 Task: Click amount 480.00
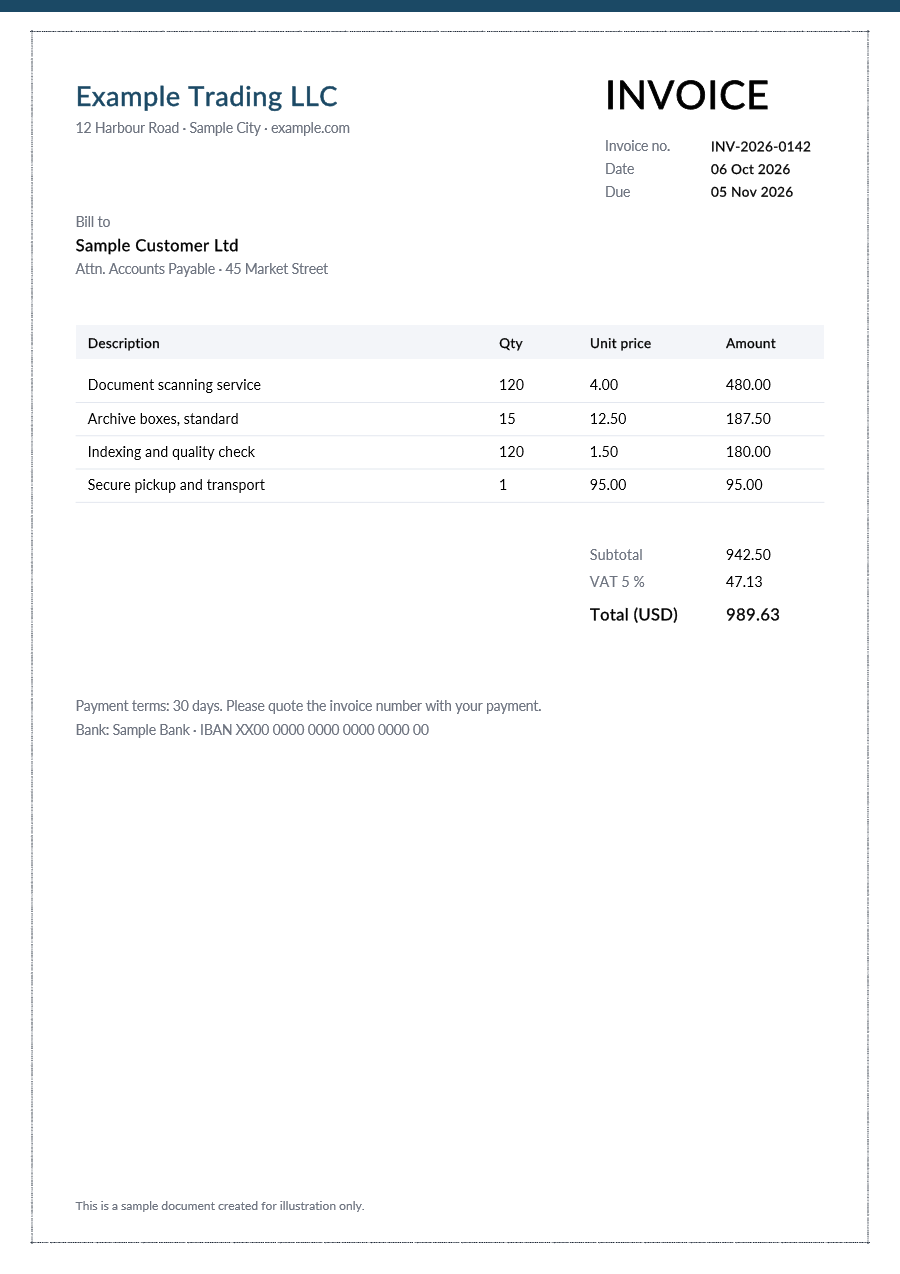pos(748,385)
